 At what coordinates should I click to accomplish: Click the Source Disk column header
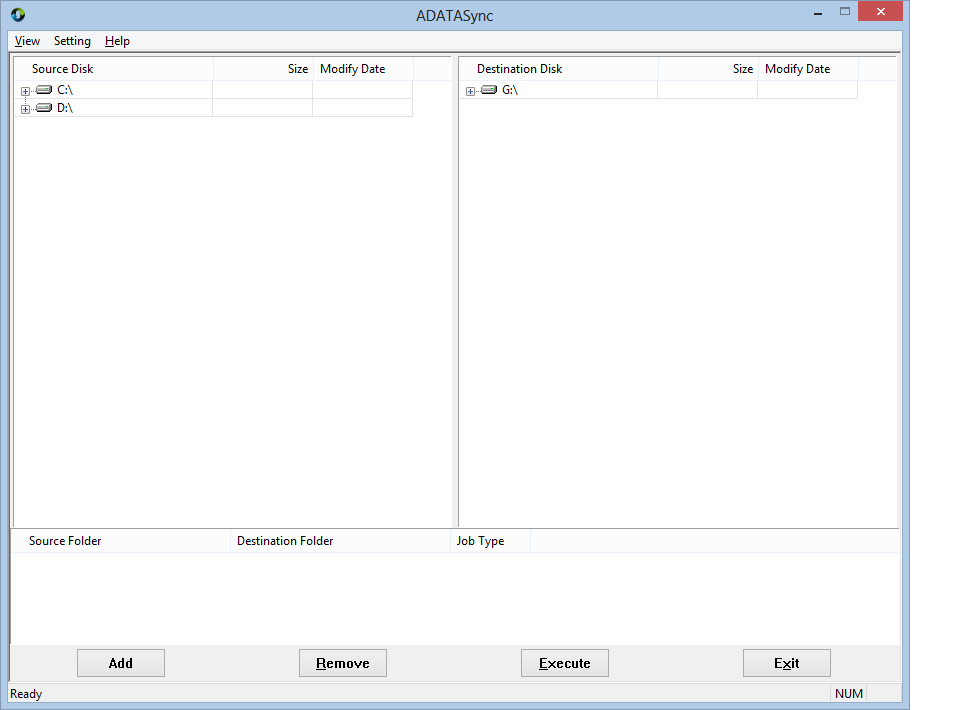pos(114,69)
